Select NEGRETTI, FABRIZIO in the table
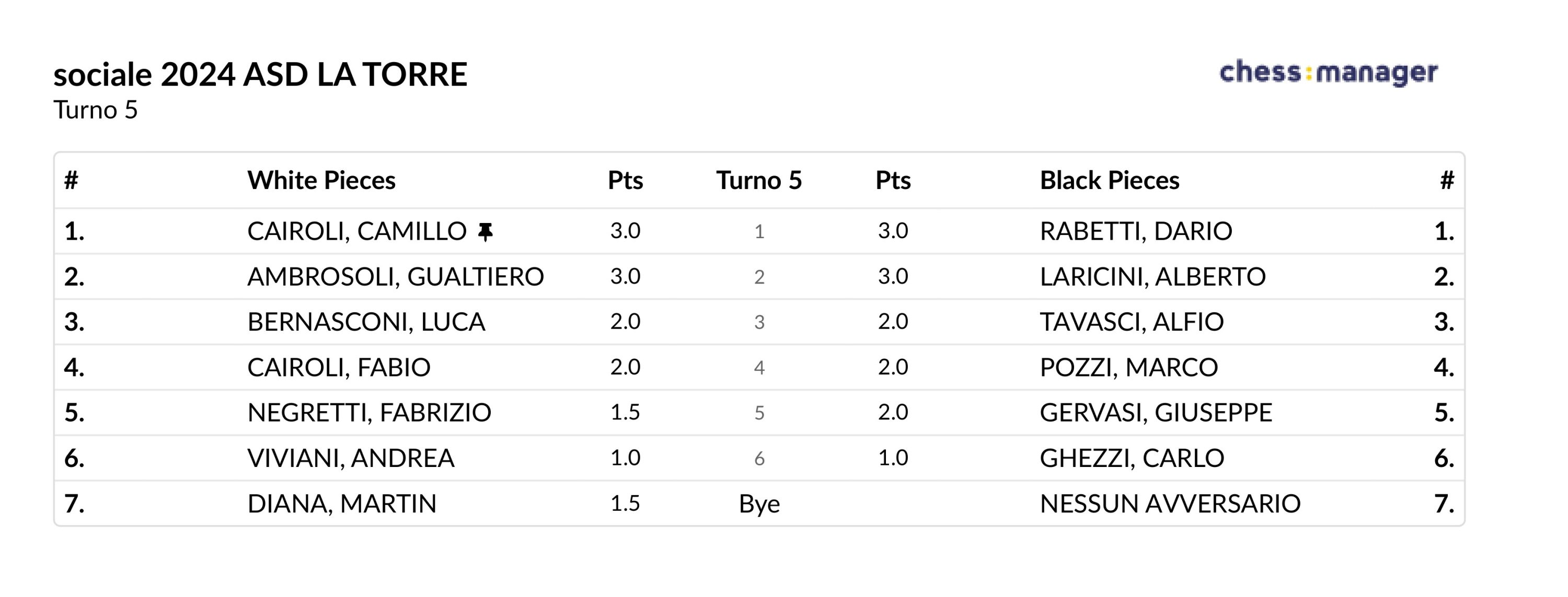 tap(369, 413)
